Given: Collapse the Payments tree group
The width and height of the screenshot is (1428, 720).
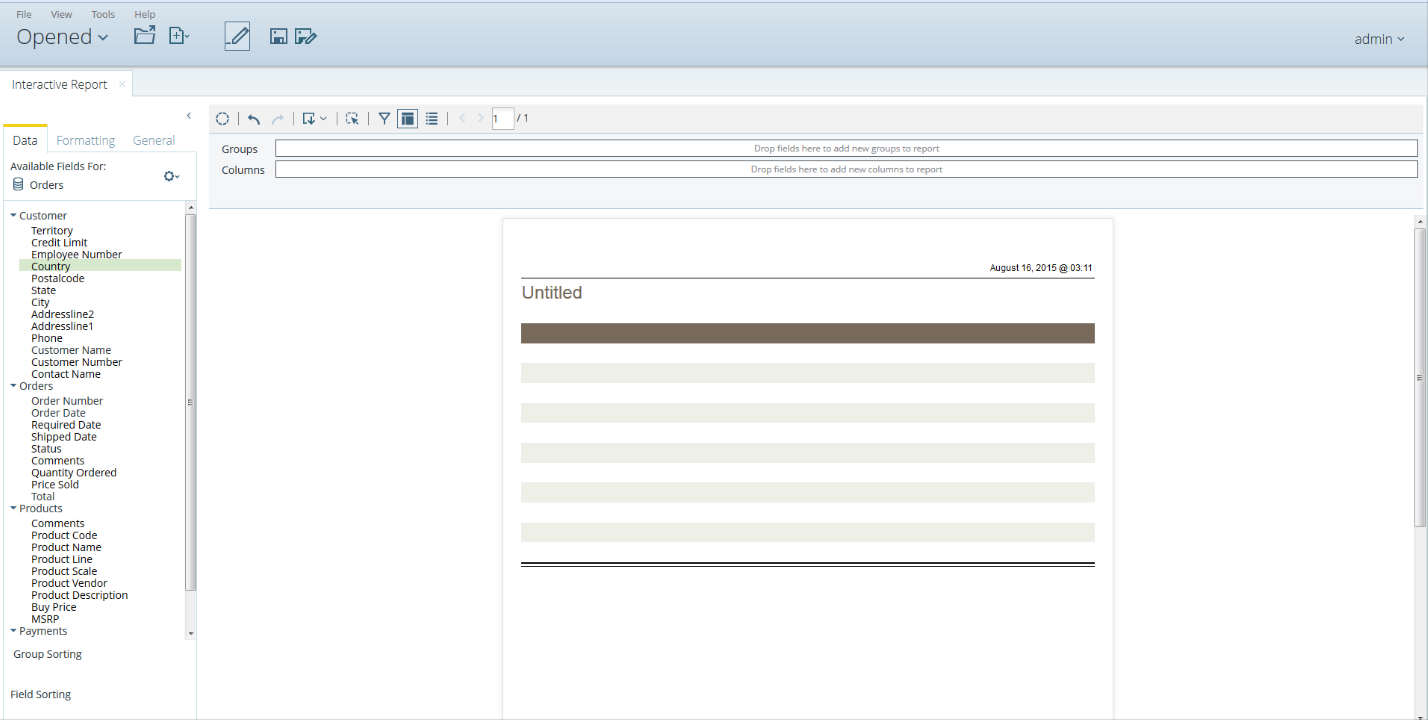Looking at the screenshot, I should point(14,631).
